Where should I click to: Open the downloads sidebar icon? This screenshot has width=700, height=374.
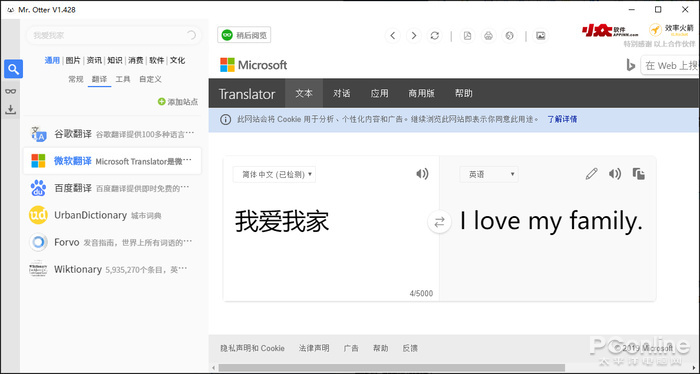point(11,109)
